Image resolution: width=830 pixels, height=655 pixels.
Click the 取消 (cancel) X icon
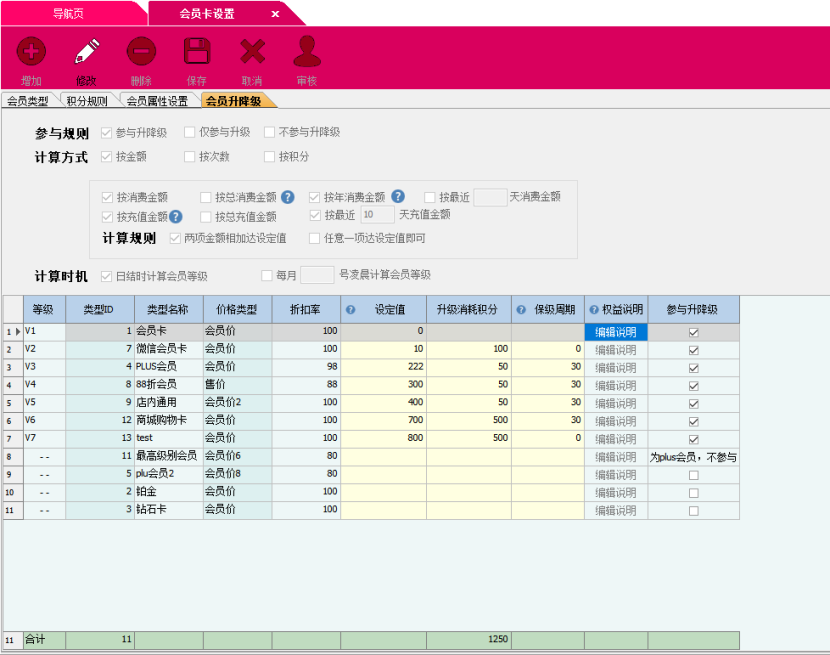[252, 51]
